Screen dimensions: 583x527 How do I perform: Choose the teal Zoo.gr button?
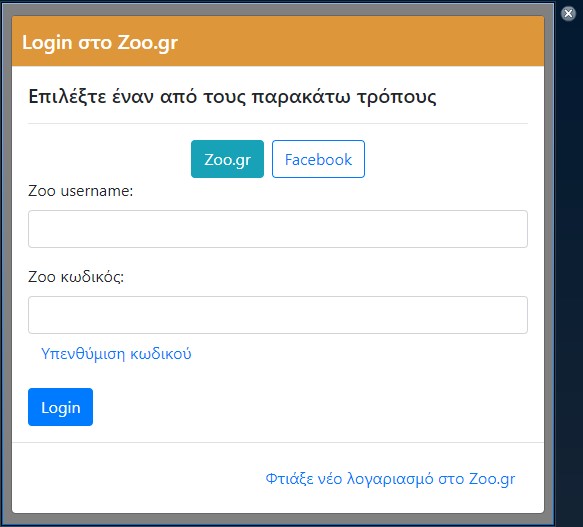coord(227,159)
